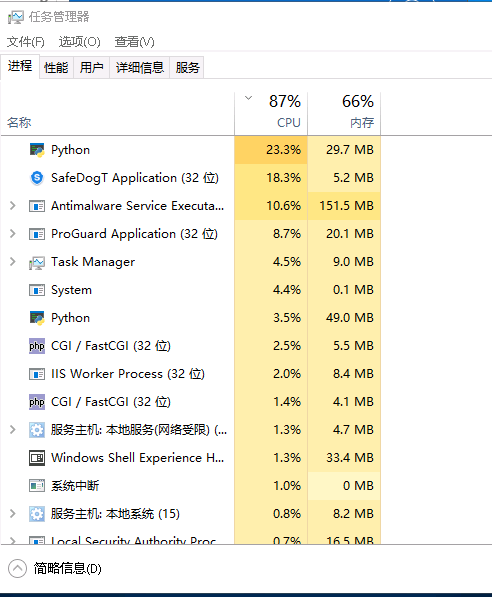
Task: Click the 简略信息(D) link
Action: click(x=67, y=569)
